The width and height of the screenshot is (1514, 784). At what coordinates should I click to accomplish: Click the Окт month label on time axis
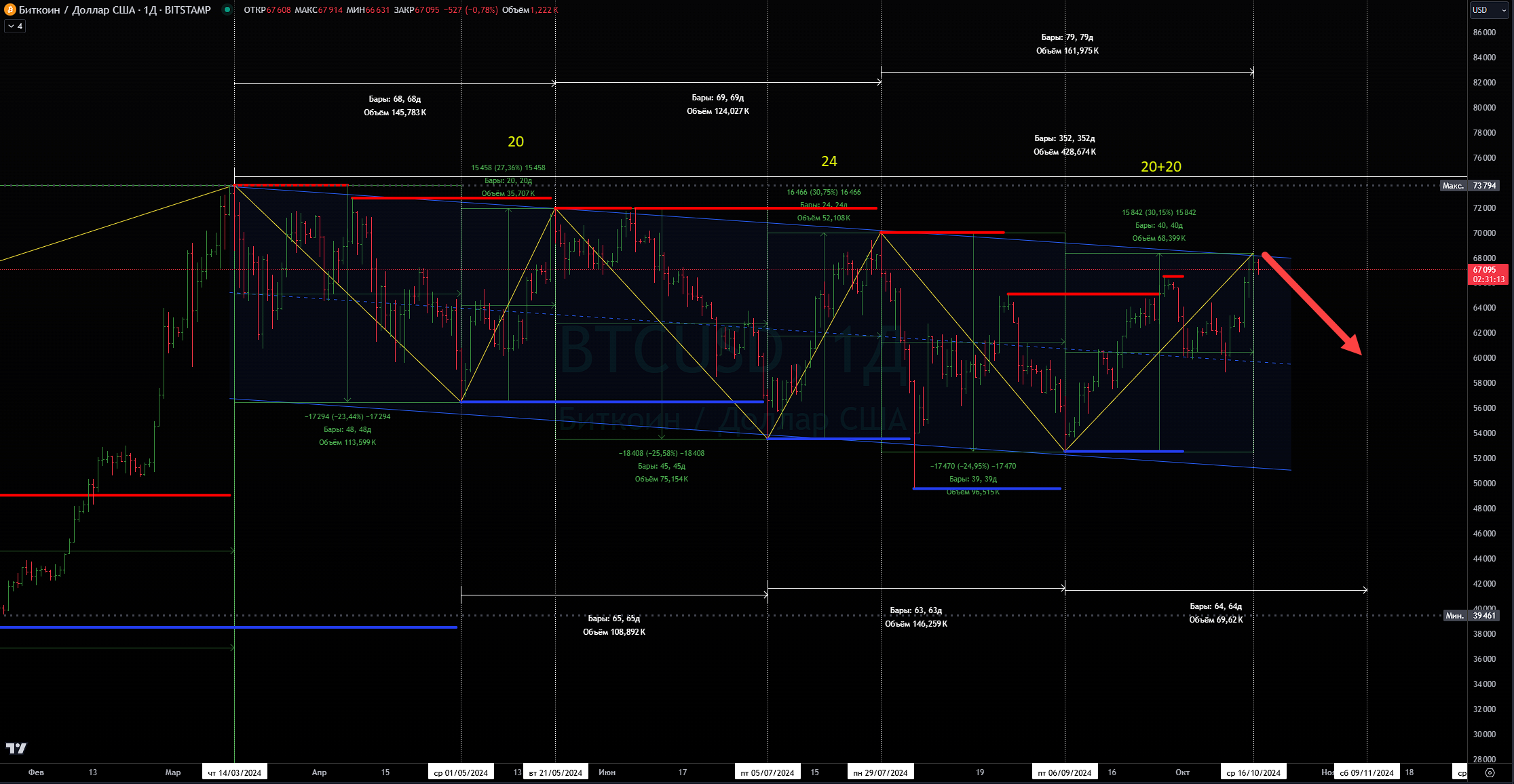click(1182, 772)
